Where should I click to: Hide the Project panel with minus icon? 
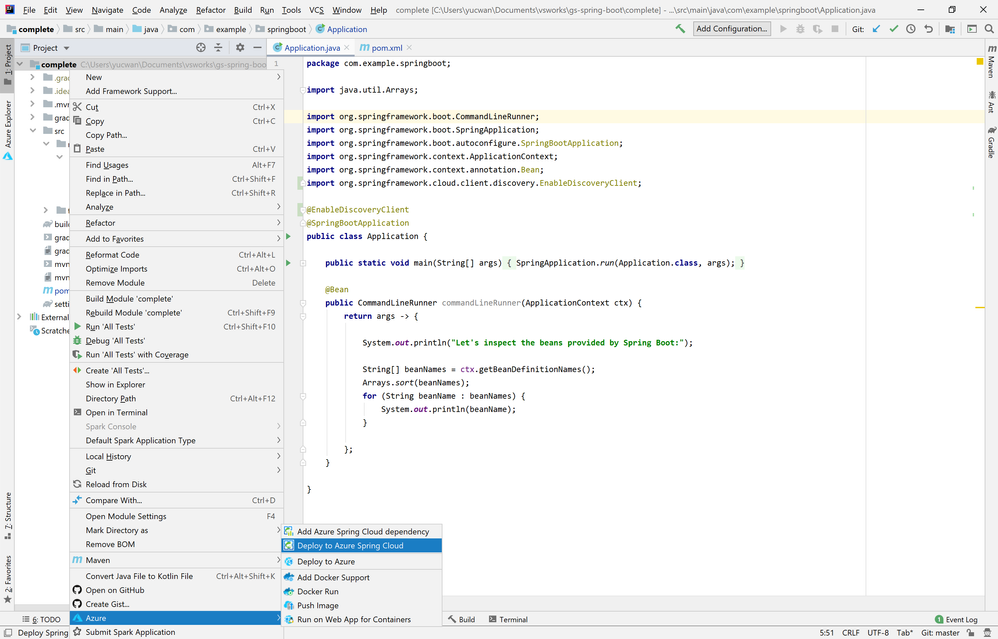coord(257,47)
